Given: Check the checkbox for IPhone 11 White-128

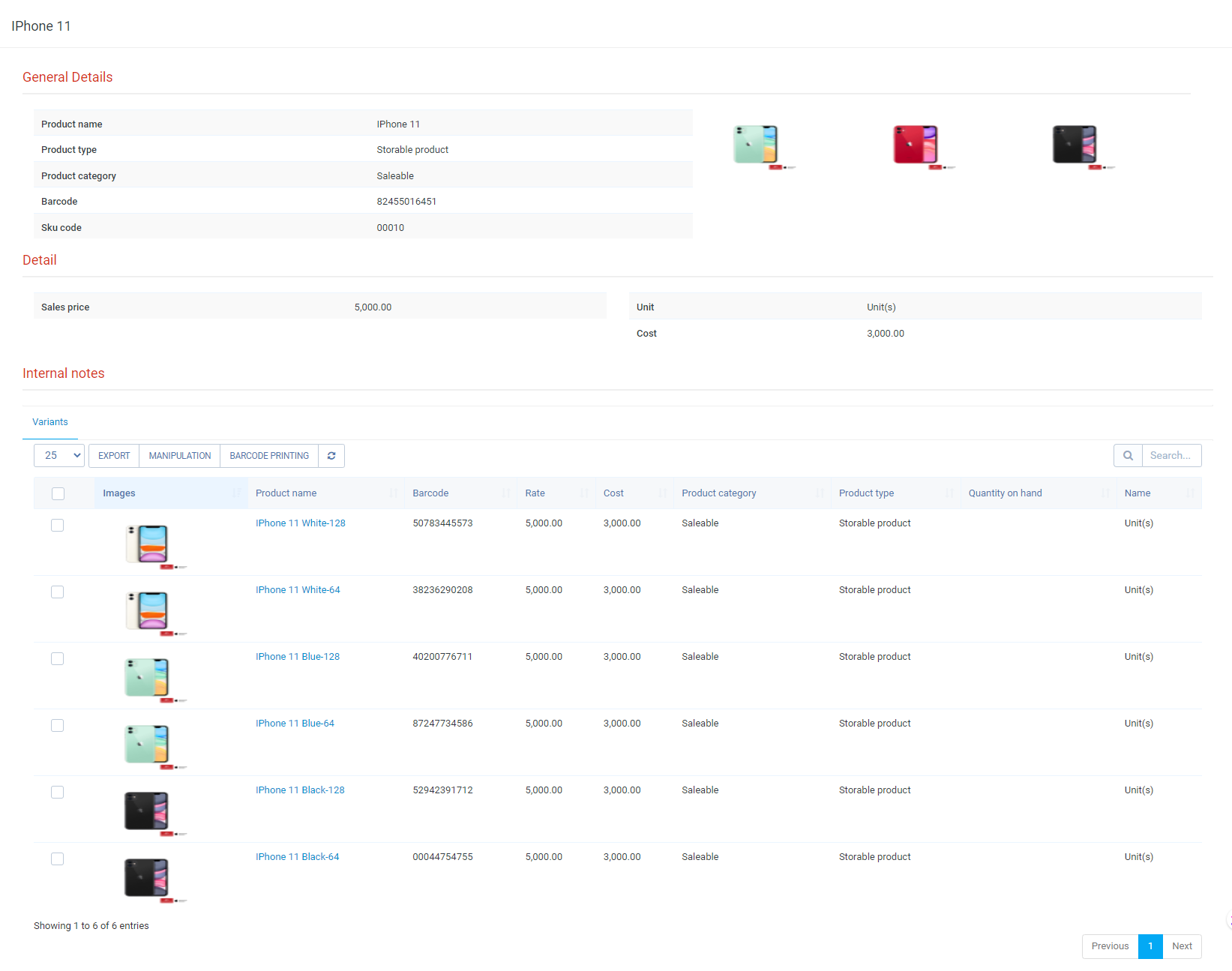Looking at the screenshot, I should click(x=58, y=525).
